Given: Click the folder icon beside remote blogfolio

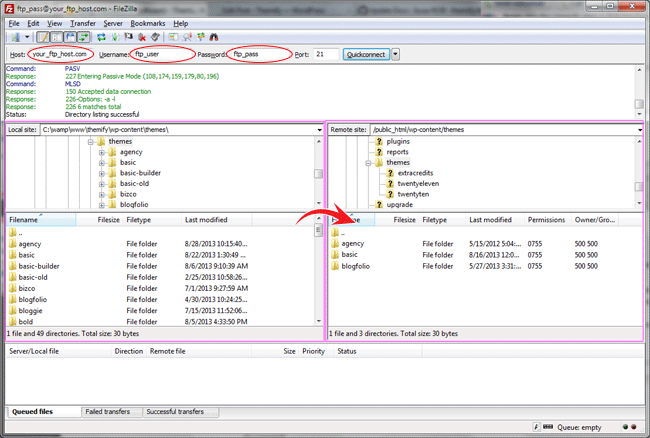Looking at the screenshot, I should [335, 266].
